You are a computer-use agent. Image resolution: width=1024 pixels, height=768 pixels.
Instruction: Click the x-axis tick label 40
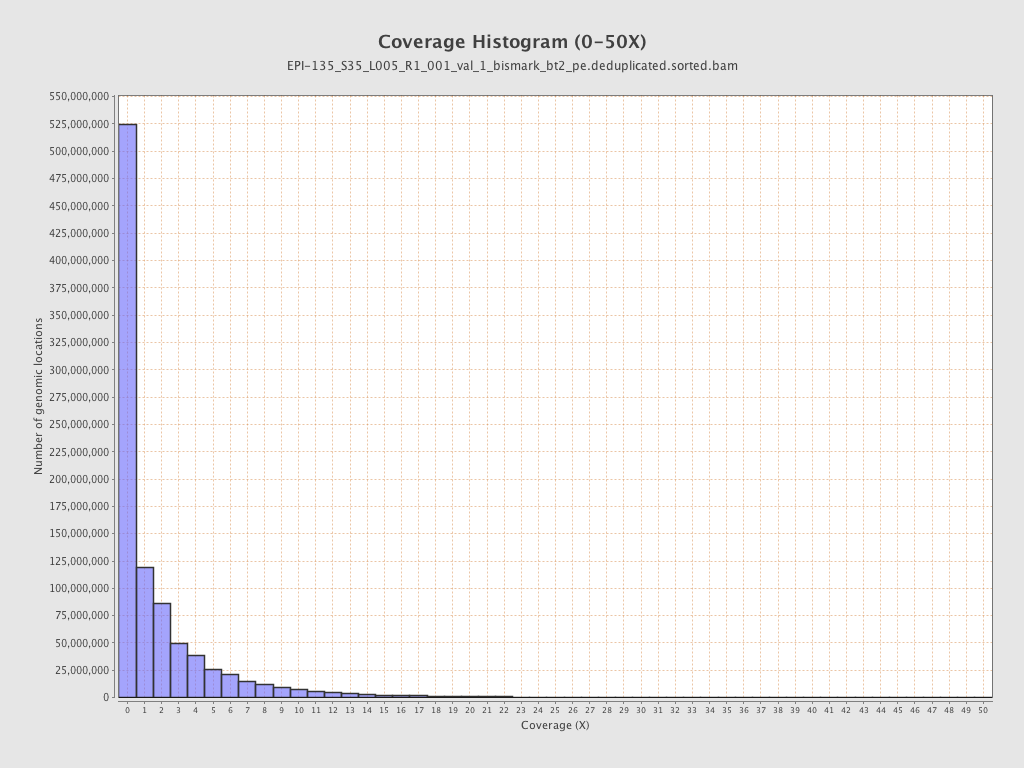click(812, 711)
